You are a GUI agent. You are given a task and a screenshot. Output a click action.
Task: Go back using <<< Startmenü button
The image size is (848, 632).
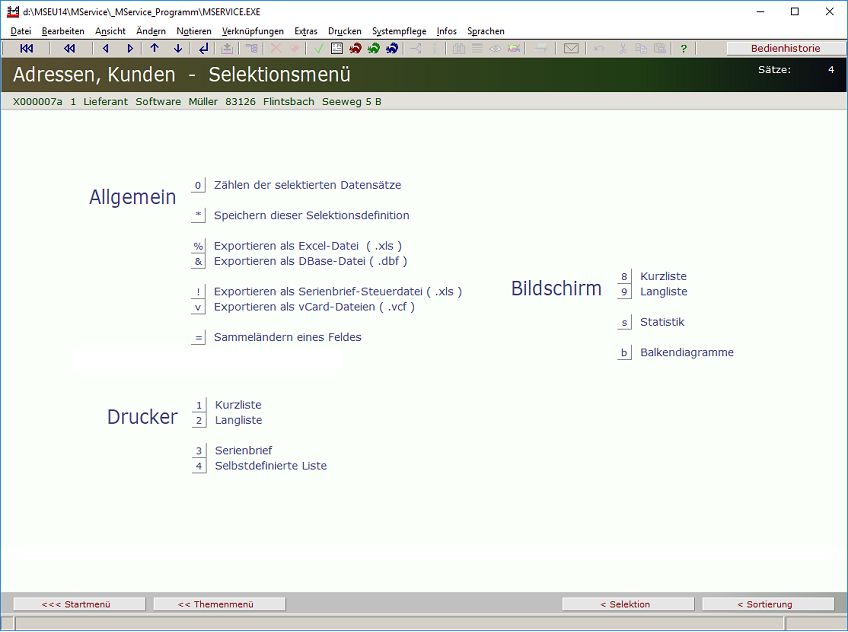click(x=76, y=604)
